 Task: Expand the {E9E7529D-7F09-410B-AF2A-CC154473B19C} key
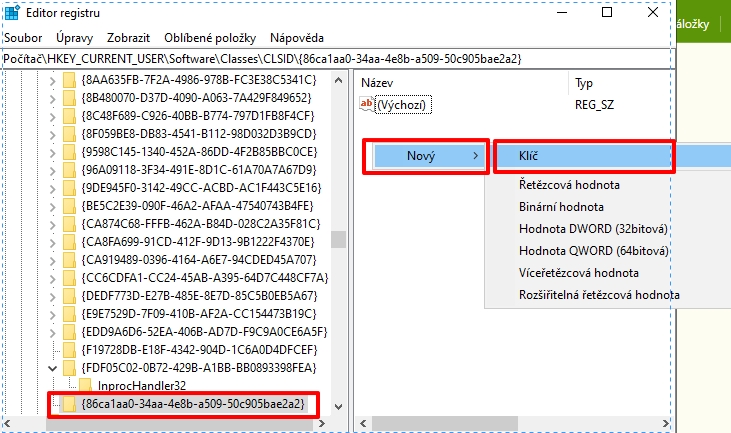coord(52,314)
